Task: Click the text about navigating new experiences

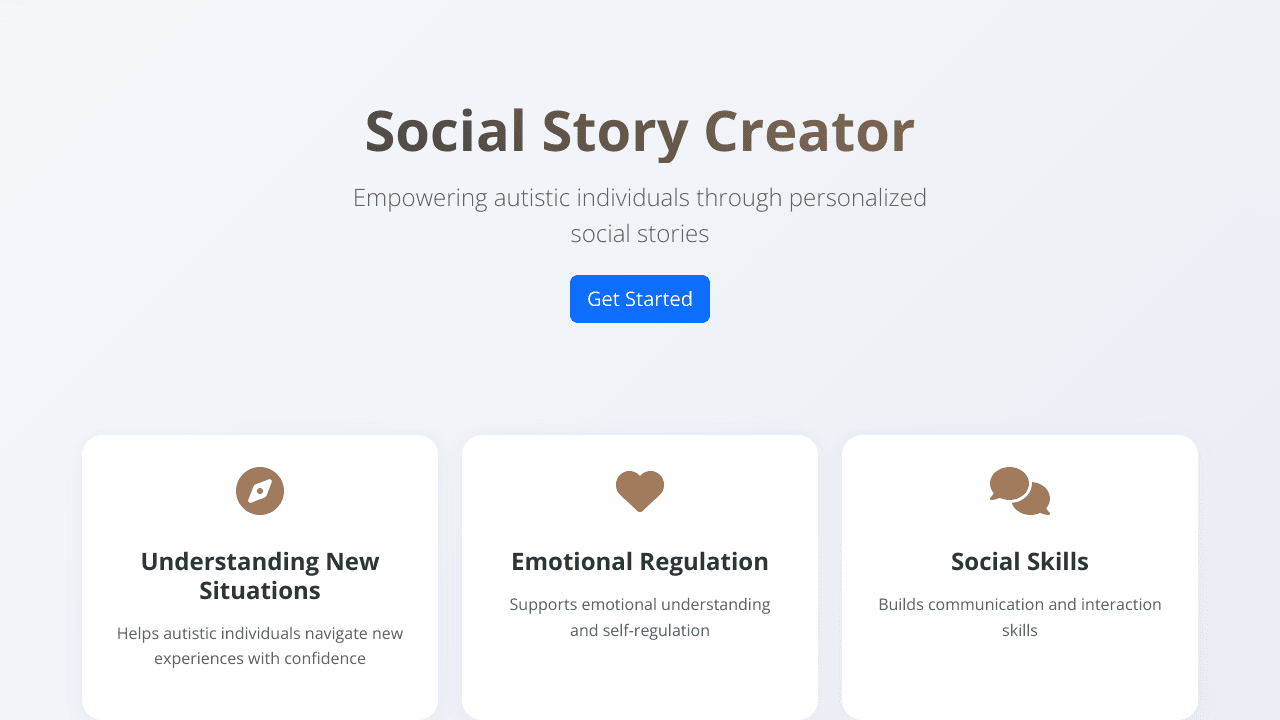Action: [260, 645]
